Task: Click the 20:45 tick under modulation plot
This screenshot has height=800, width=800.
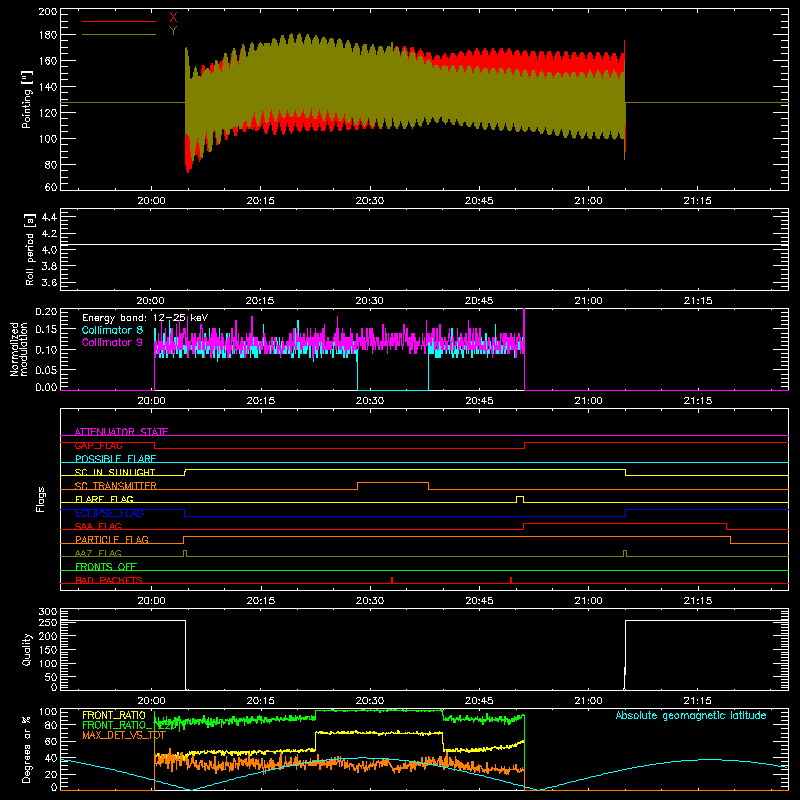Action: 479,401
